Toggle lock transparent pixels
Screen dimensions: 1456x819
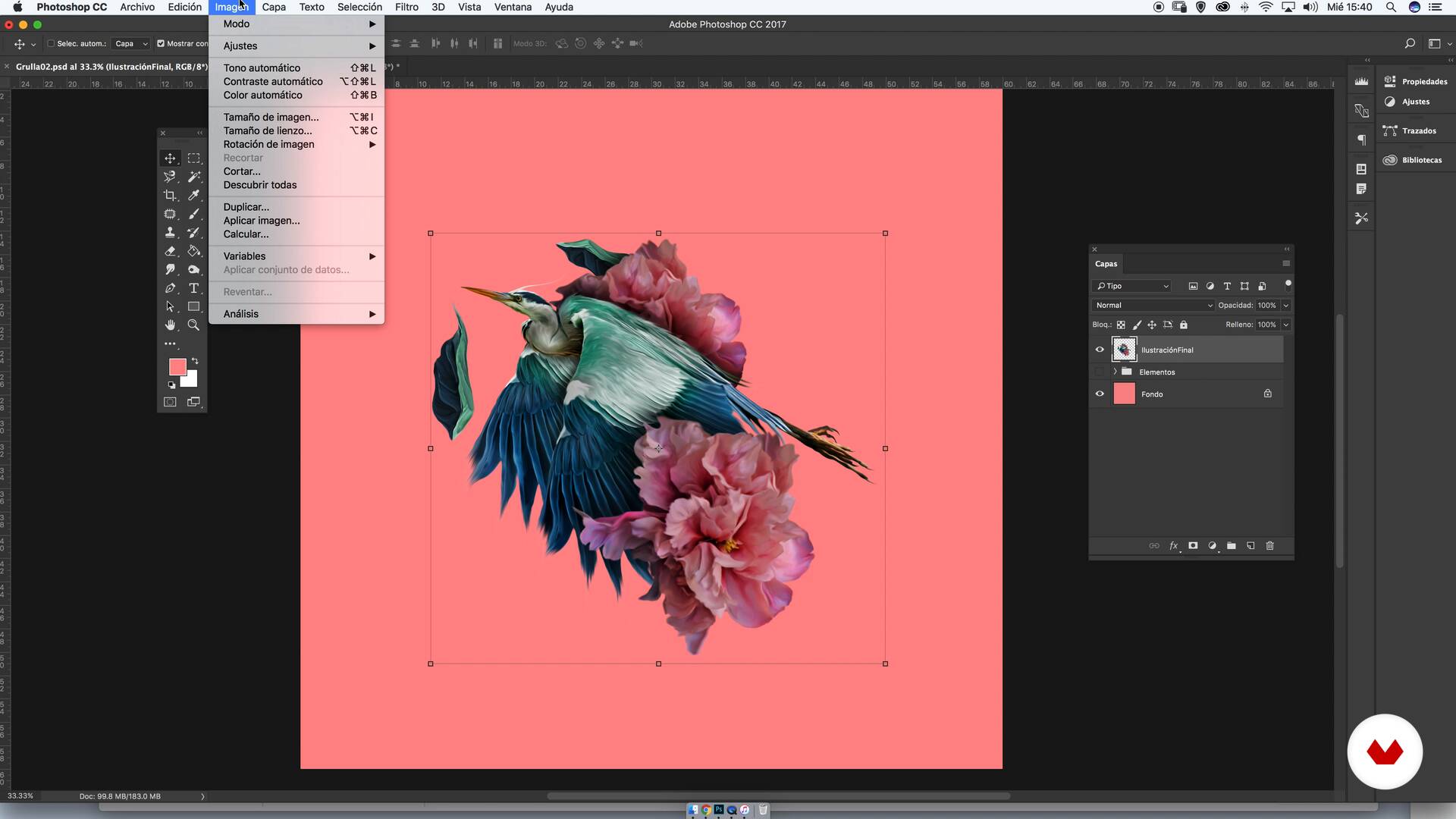coord(1121,325)
